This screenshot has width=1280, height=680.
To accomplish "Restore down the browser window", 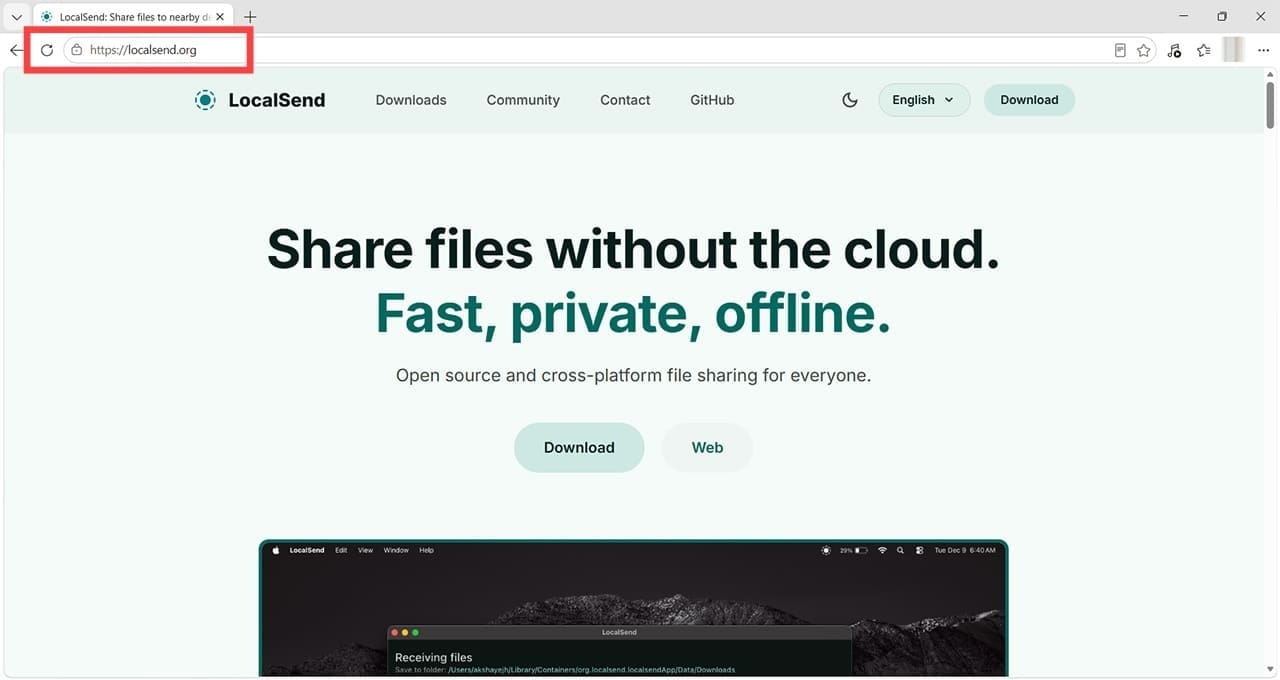I will (1222, 17).
